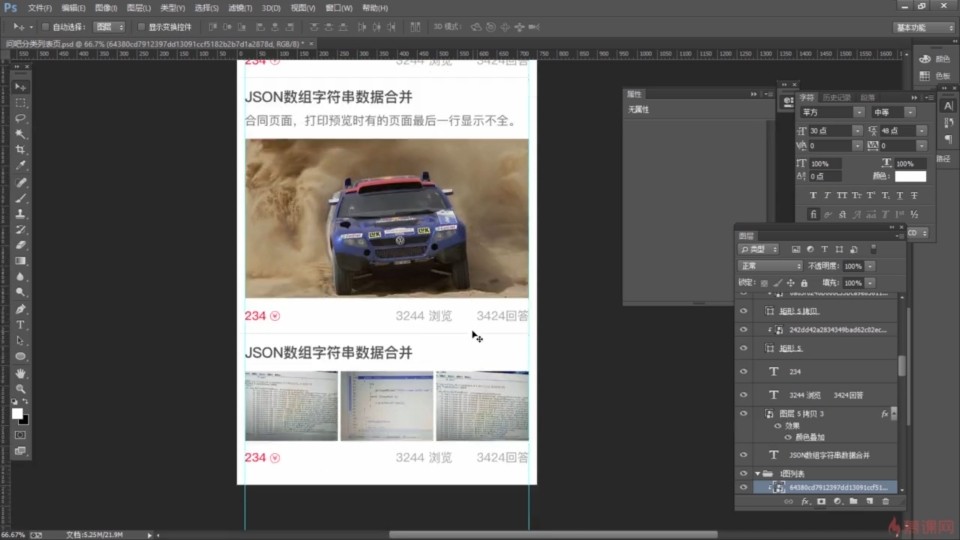The image size is (960, 540).
Task: Activate the Hand tool
Action: 20,373
